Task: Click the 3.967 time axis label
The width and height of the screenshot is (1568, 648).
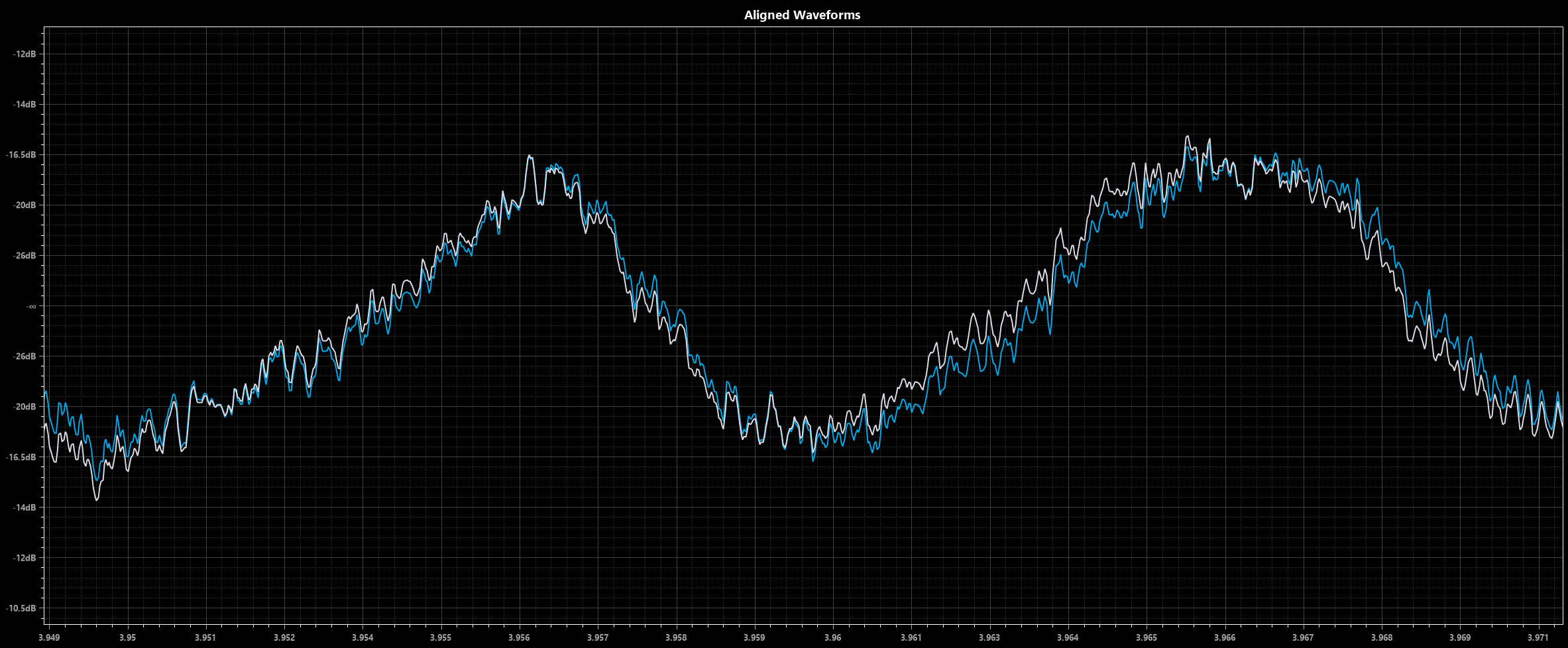Action: [1303, 638]
